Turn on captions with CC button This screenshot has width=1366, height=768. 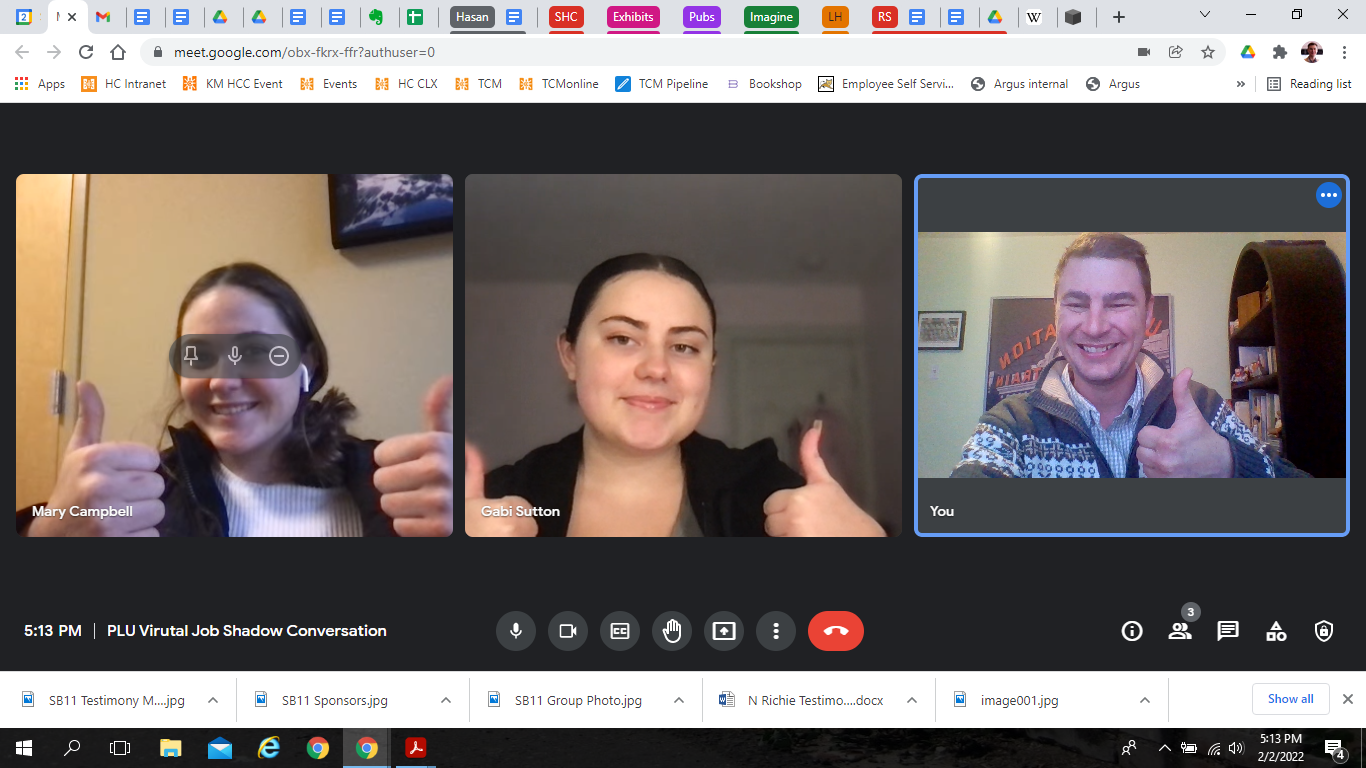[x=620, y=631]
